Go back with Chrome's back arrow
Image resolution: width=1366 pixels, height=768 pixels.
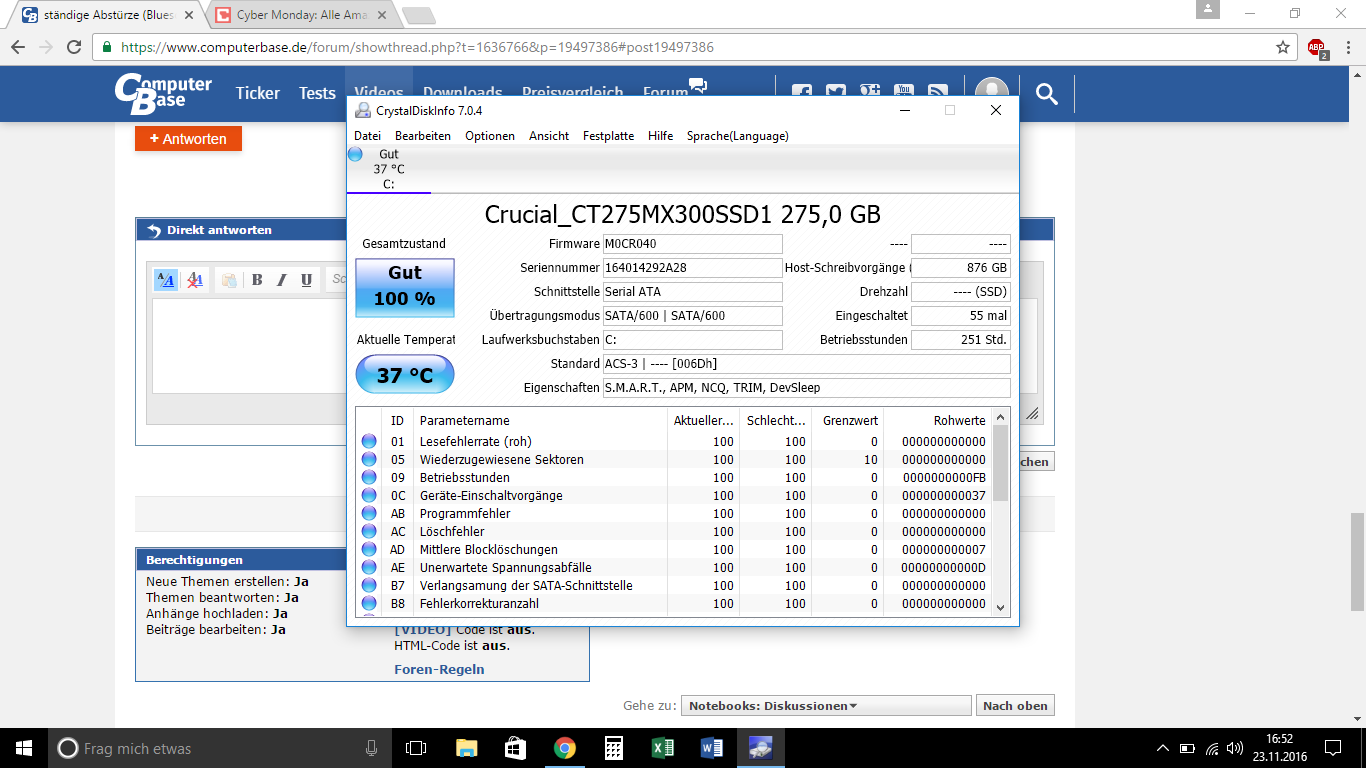tap(18, 47)
